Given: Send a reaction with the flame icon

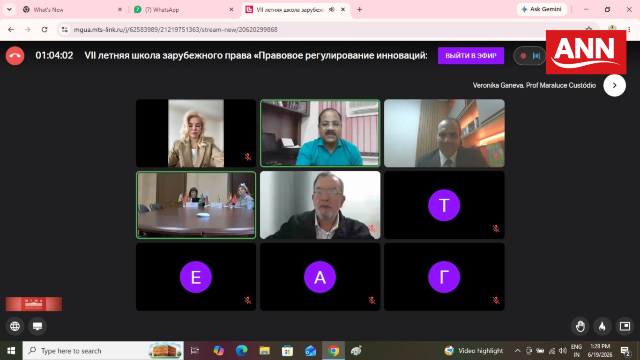Looking at the screenshot, I should click(602, 326).
